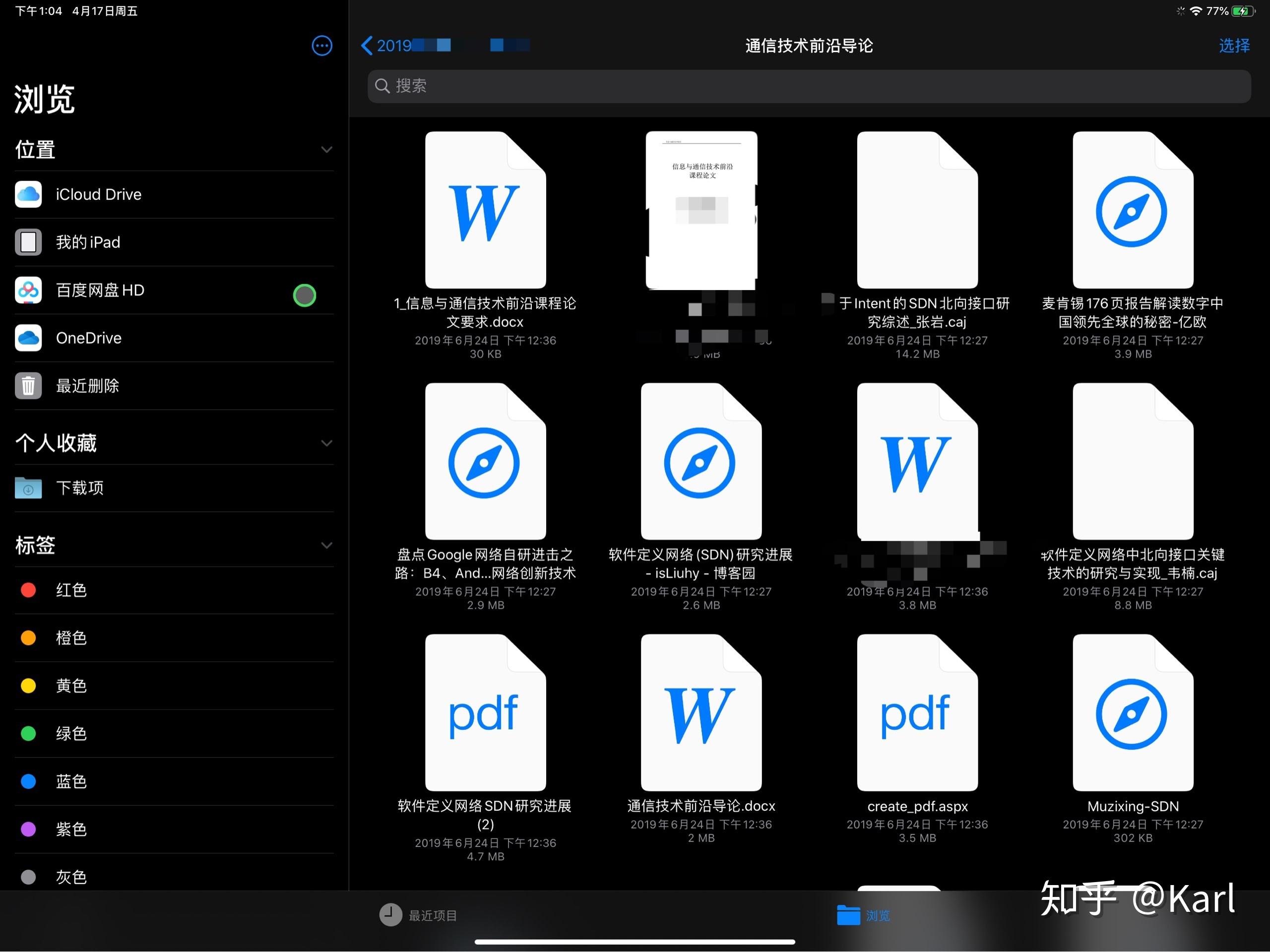Open the 3.8 MB Word document
Image resolution: width=1270 pixels, height=952 pixels.
click(917, 461)
